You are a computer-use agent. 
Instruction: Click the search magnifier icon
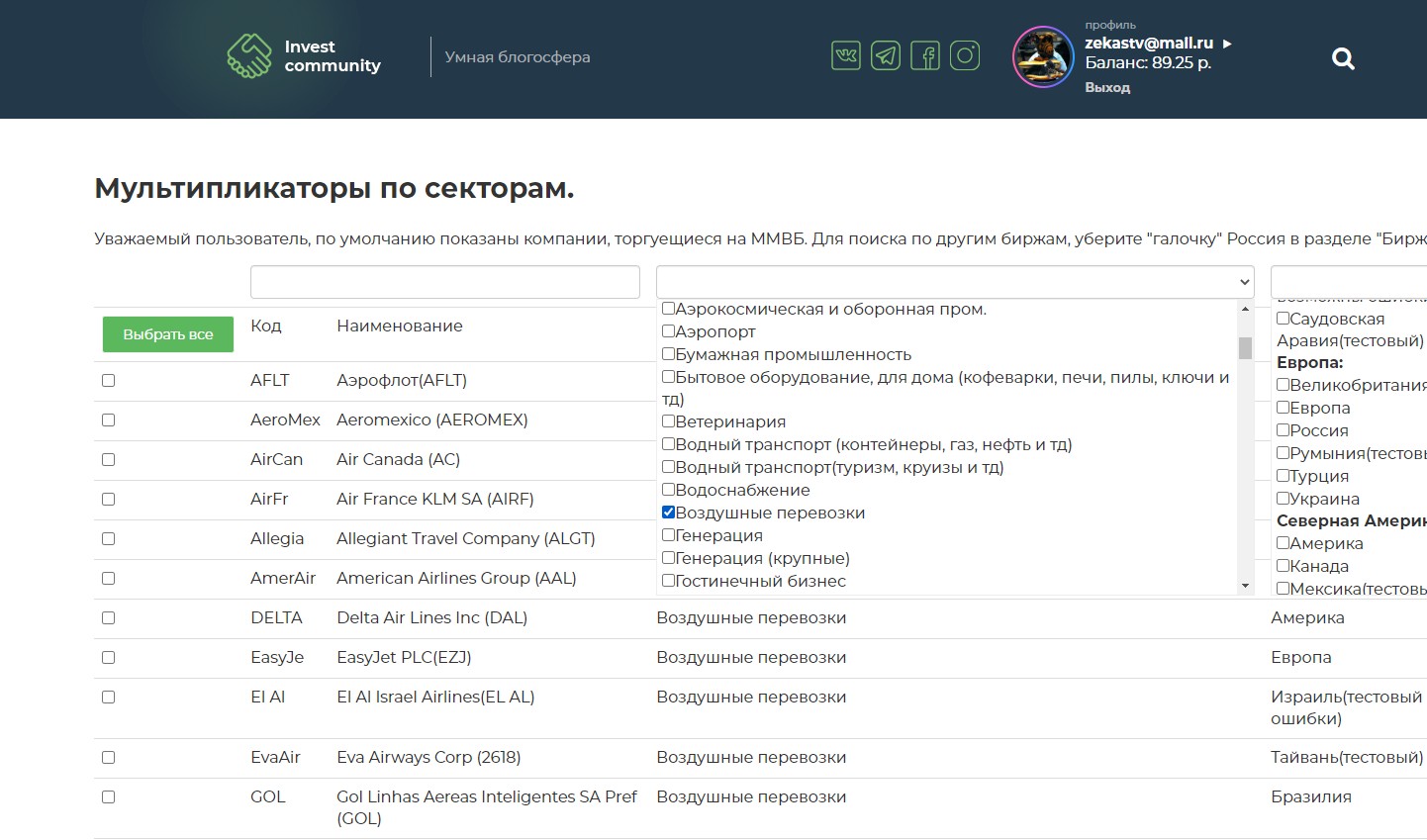pyautogui.click(x=1343, y=58)
